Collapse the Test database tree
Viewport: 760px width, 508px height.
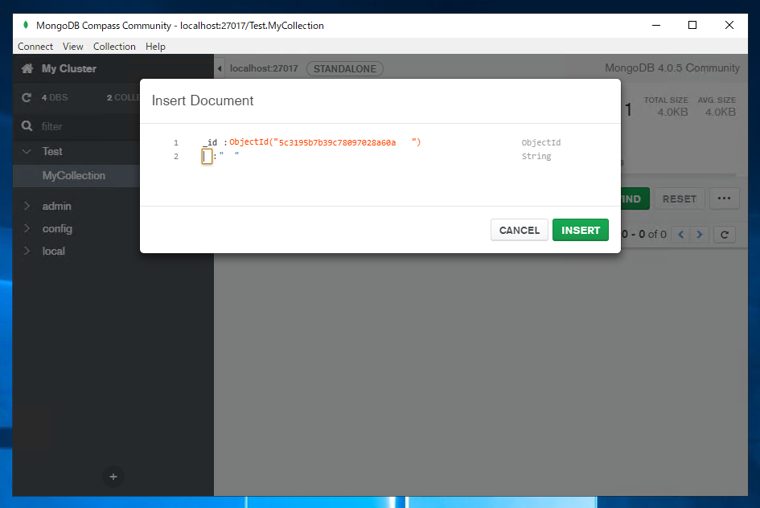click(x=27, y=151)
